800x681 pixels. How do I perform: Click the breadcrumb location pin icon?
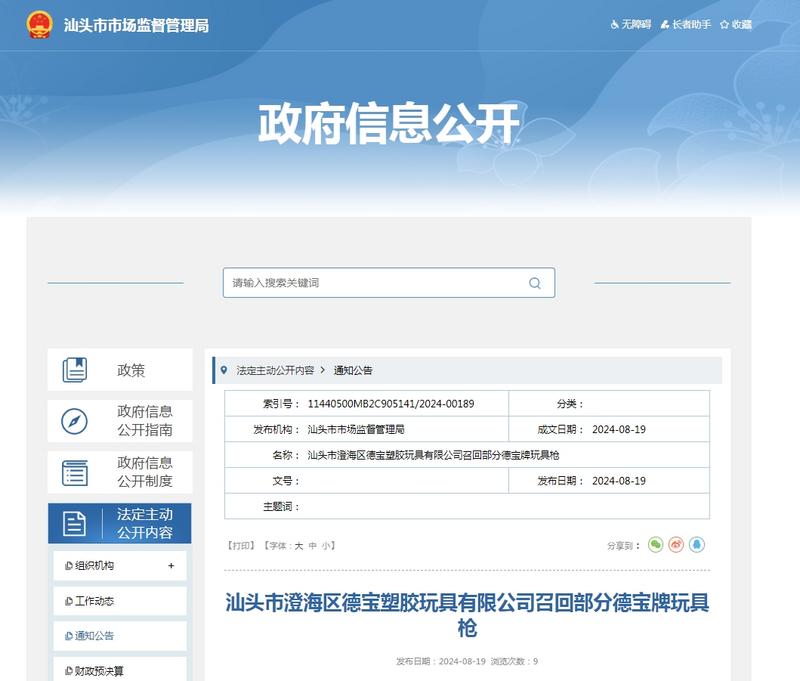(223, 370)
